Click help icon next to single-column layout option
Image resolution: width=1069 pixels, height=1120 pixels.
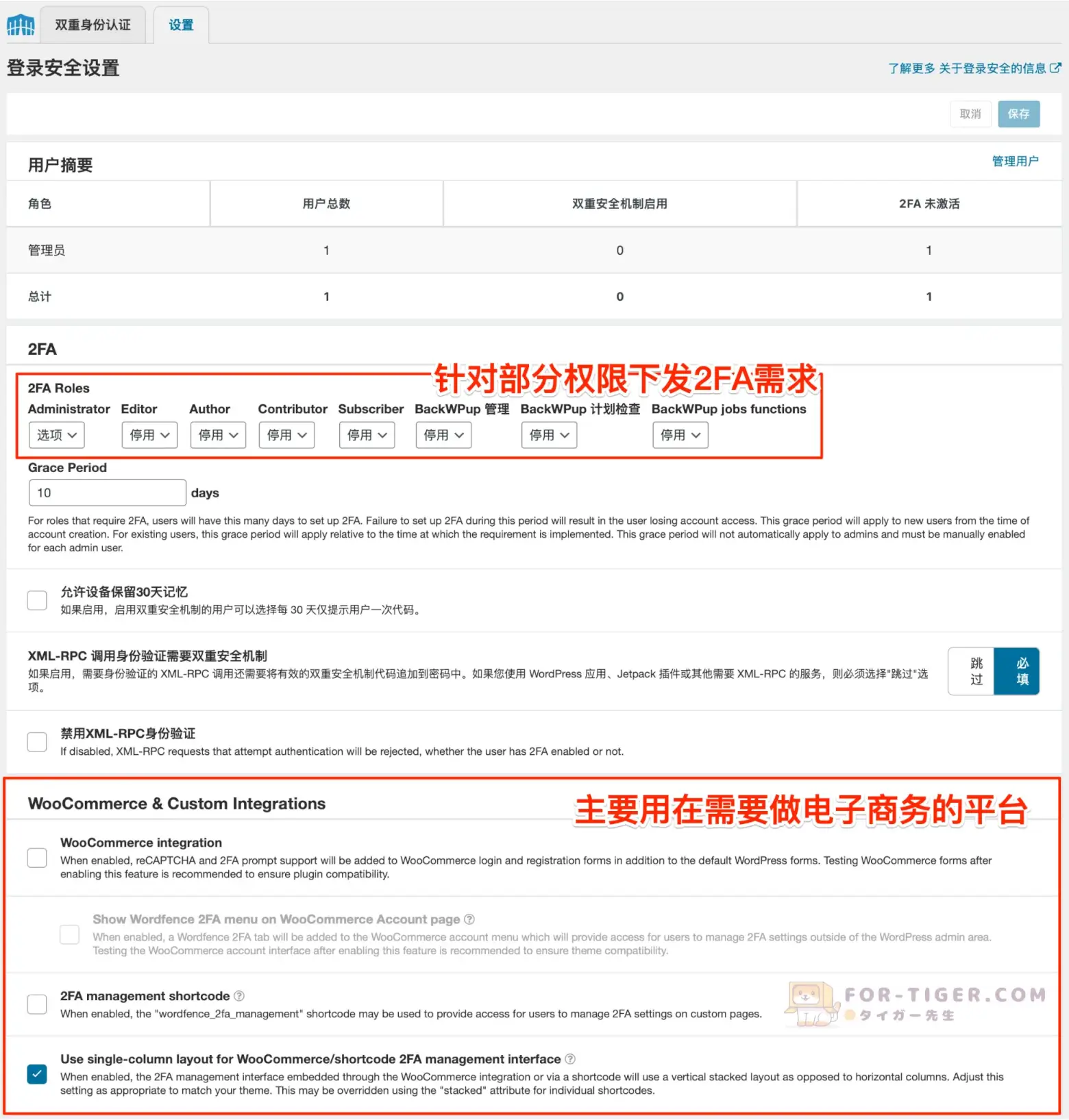[570, 1059]
